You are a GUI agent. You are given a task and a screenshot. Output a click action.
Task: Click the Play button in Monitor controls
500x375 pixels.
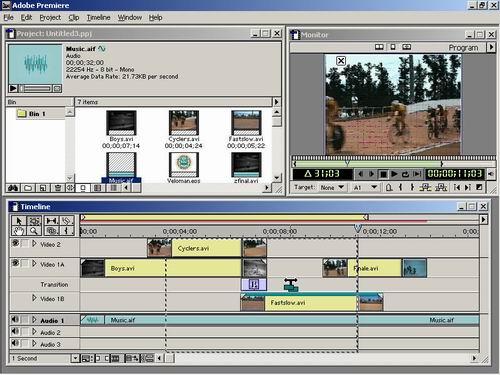pos(394,174)
